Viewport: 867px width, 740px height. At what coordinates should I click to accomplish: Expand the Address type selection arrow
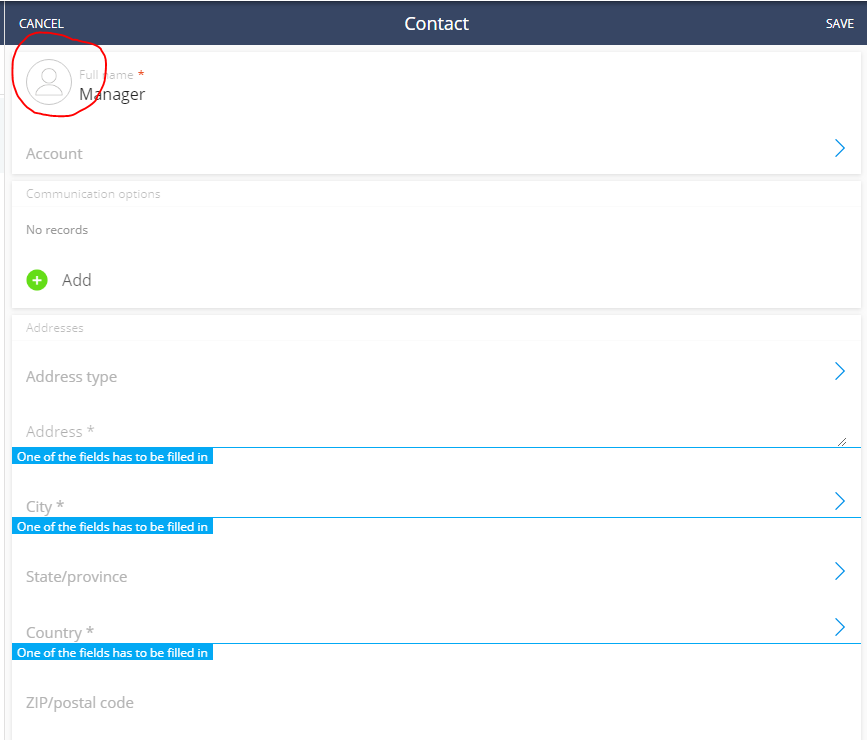839,371
